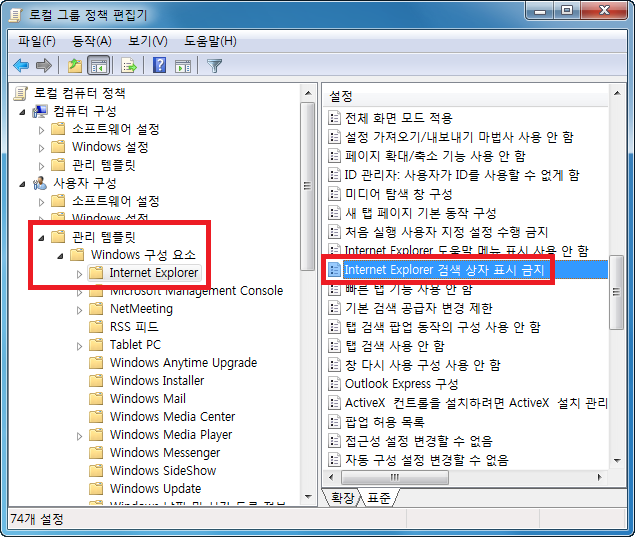Viewport: 635px width, 537px height.
Task: Click policy icon beside Outlook Express 구성
Action: click(x=334, y=384)
